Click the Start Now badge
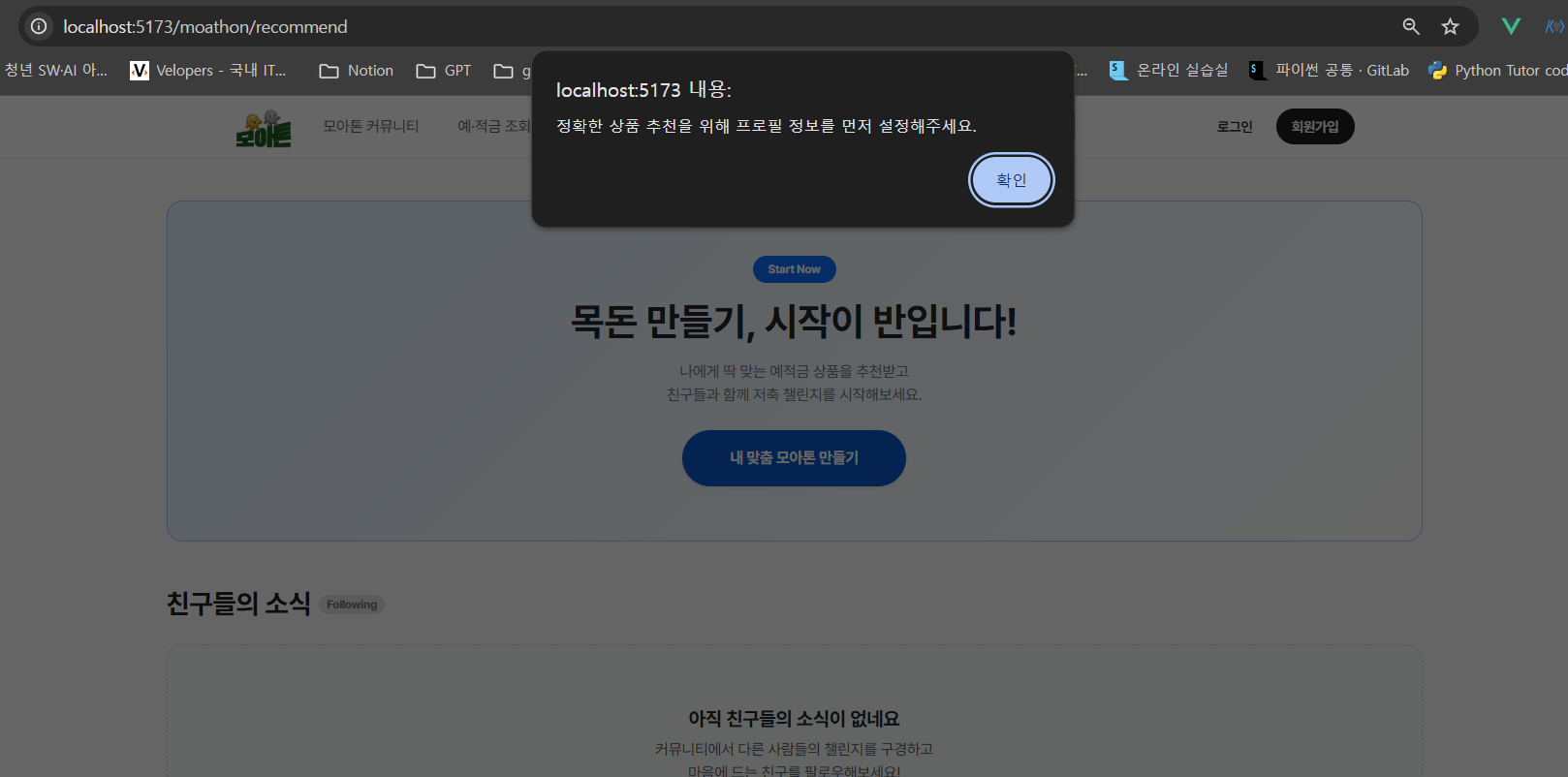Image resolution: width=1568 pixels, height=777 pixels. point(794,269)
